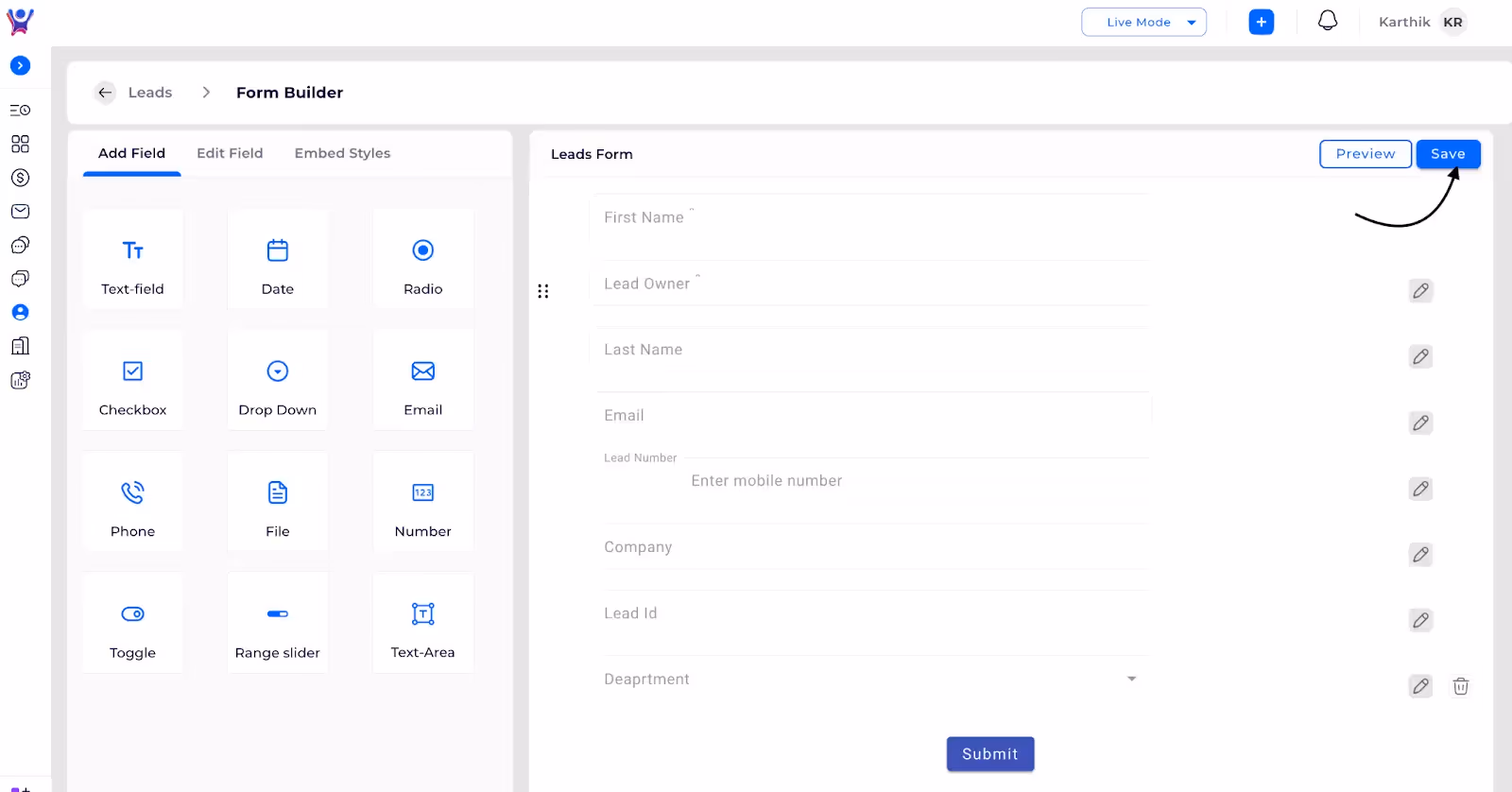Add an Email field element

423,380
